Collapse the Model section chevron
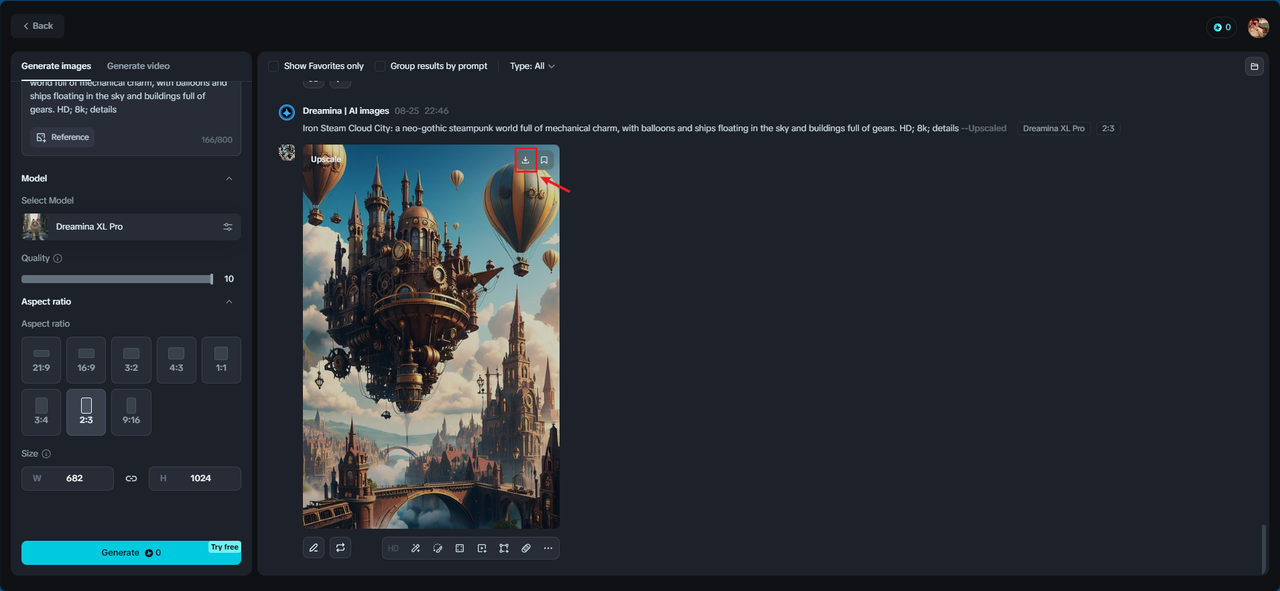The image size is (1280, 591). tap(229, 179)
